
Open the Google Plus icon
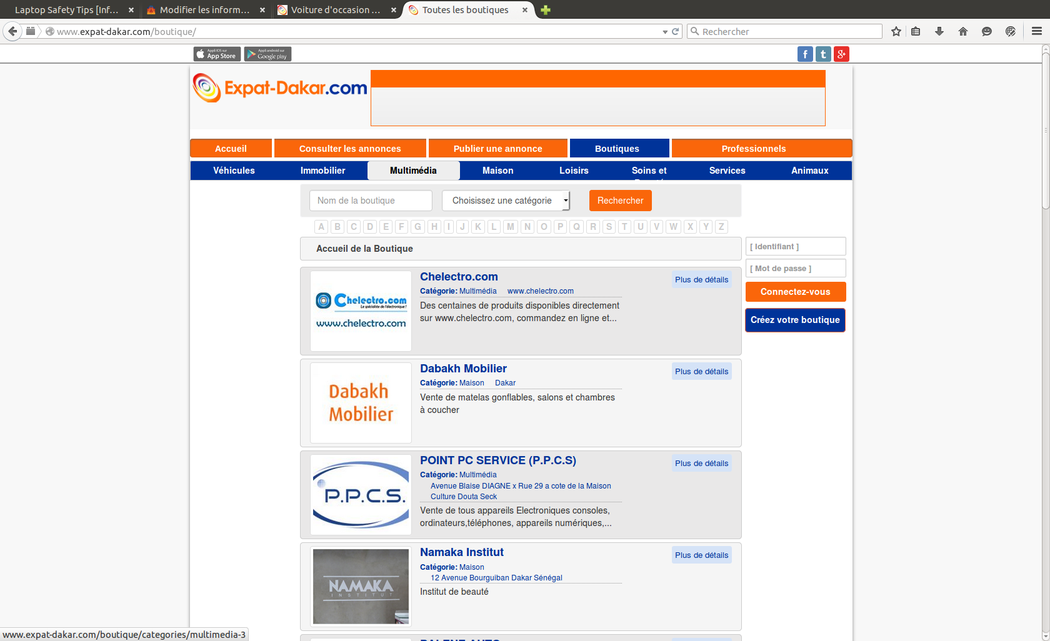click(841, 54)
